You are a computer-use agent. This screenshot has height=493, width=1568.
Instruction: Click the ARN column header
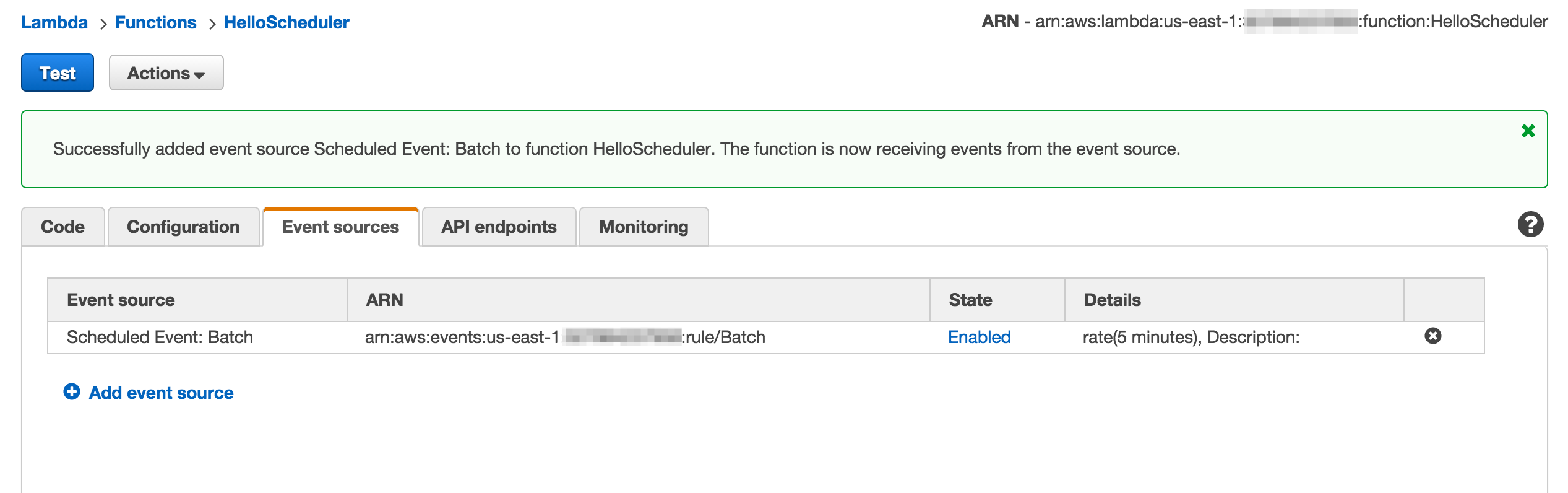pos(384,300)
